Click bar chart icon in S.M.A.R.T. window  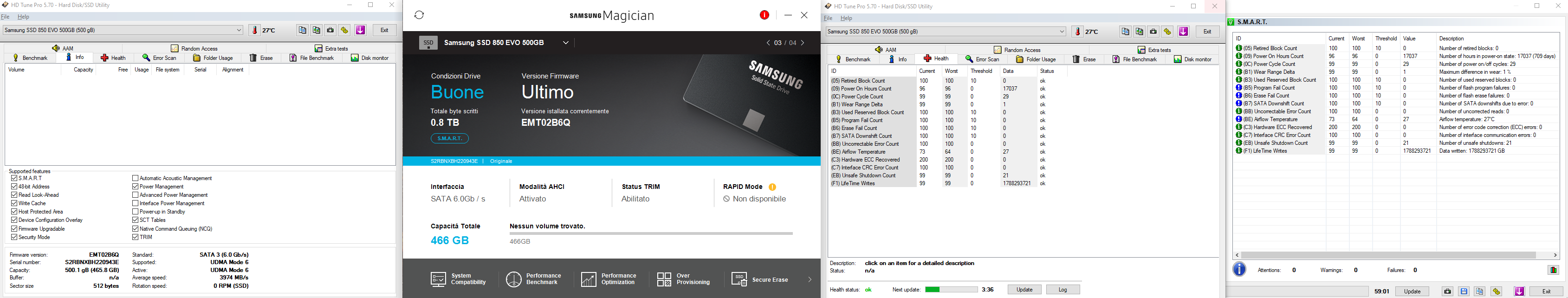(x=1554, y=270)
